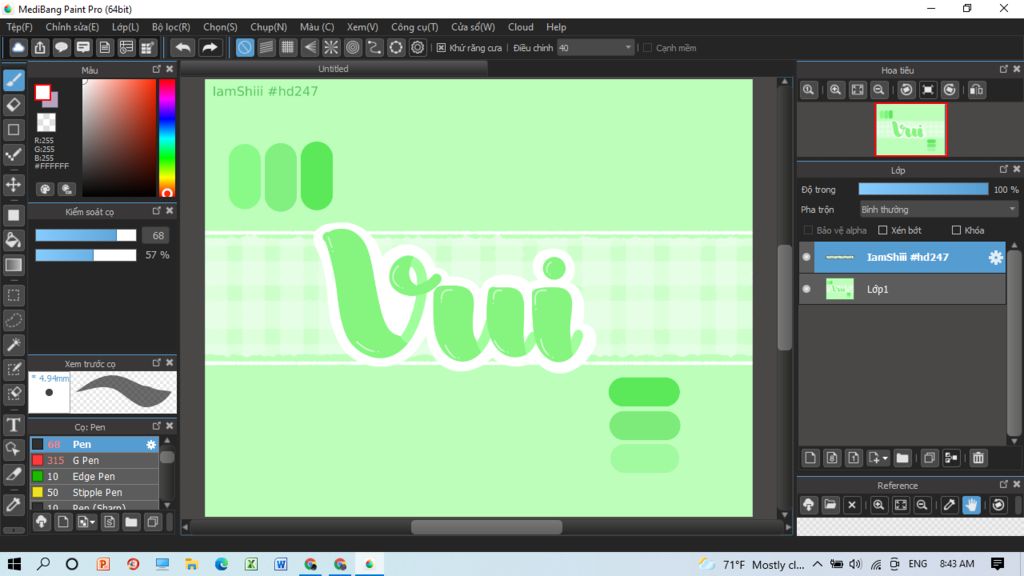The image size is (1024, 576).
Task: Check the Khóa lock option
Action: [957, 231]
